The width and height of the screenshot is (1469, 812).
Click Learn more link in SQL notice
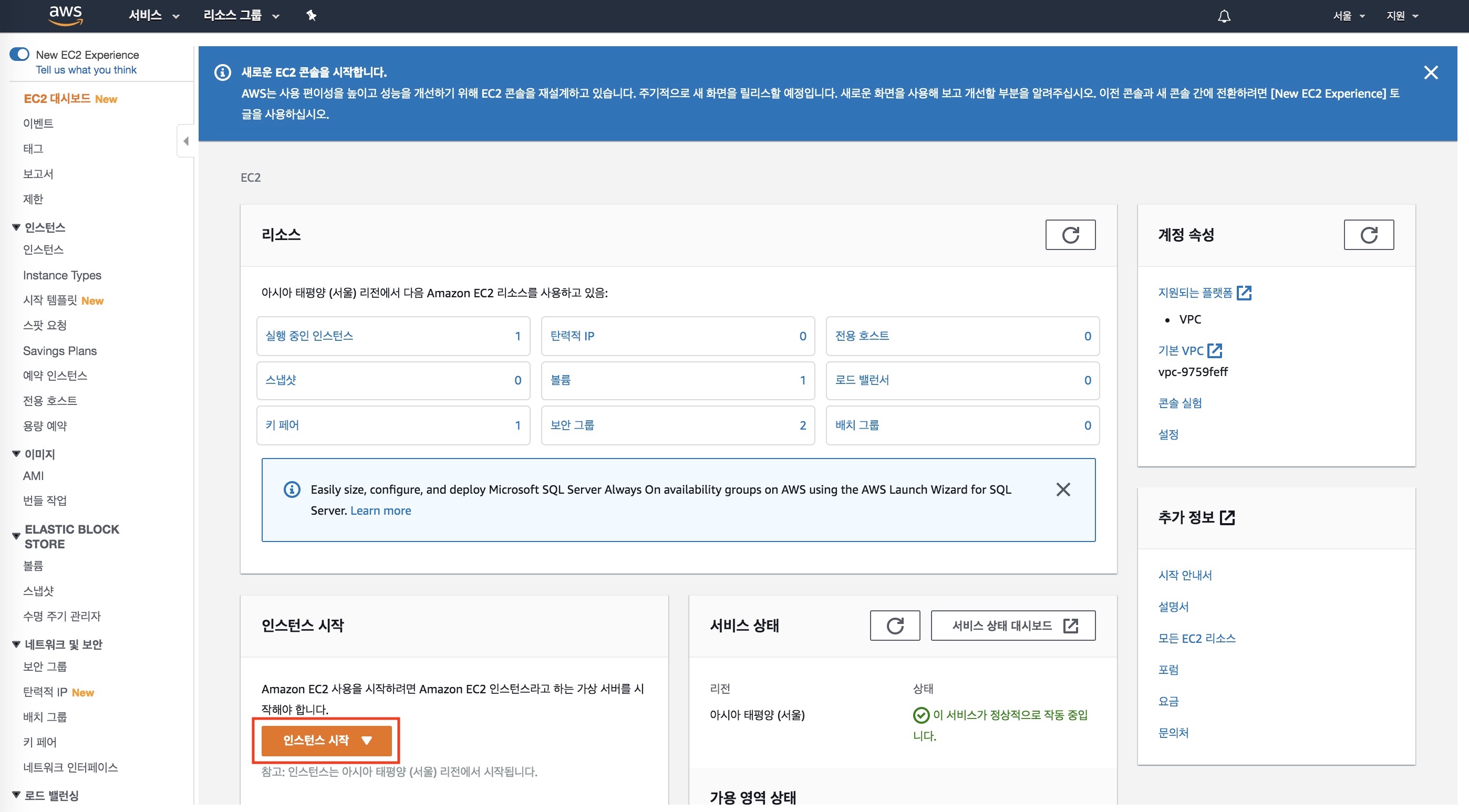380,511
